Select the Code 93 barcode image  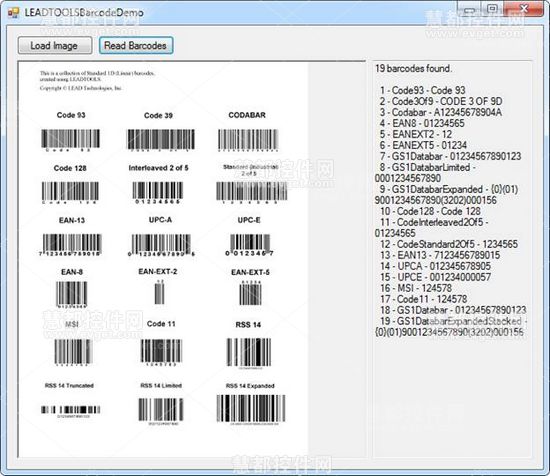pos(71,140)
